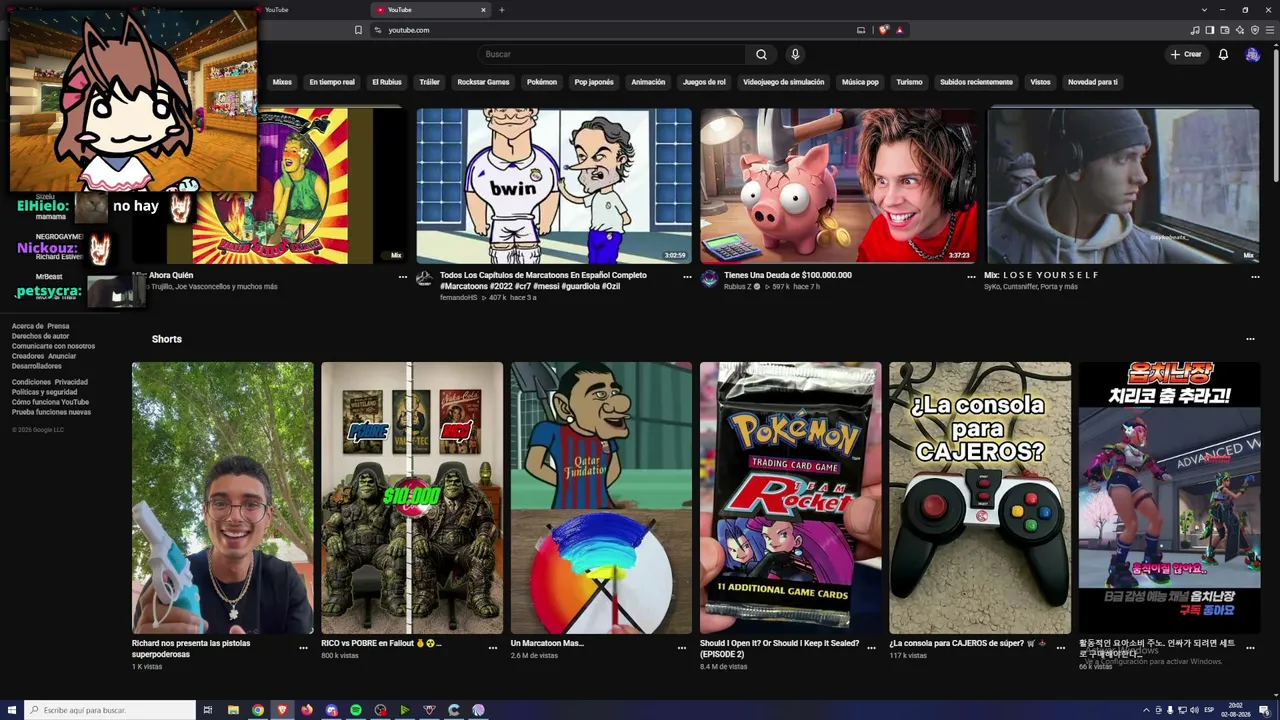Open the Rubius Z channel avatar

(x=709, y=279)
